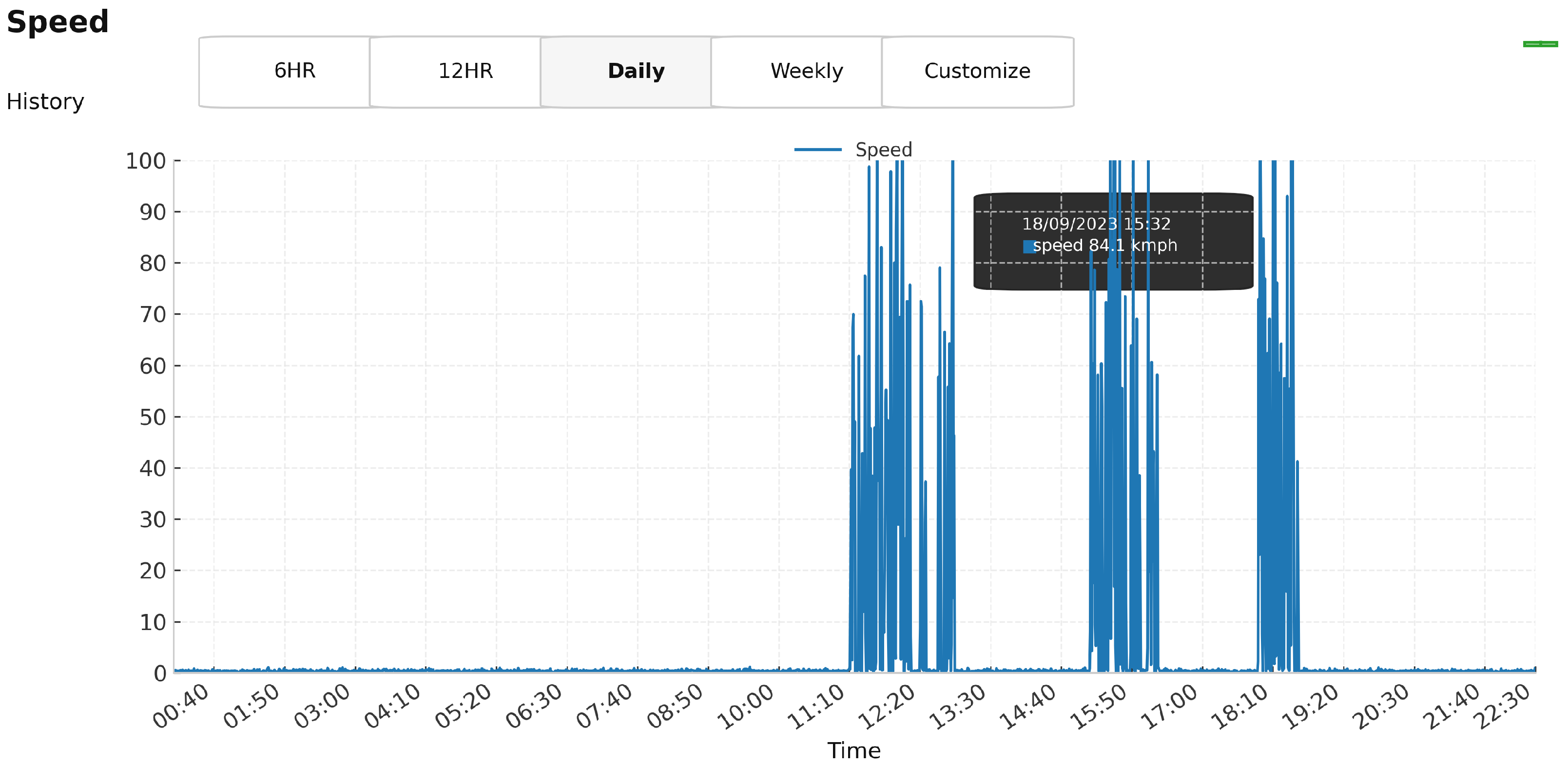
Task: Switch to the 6HR tab
Action: pos(294,71)
